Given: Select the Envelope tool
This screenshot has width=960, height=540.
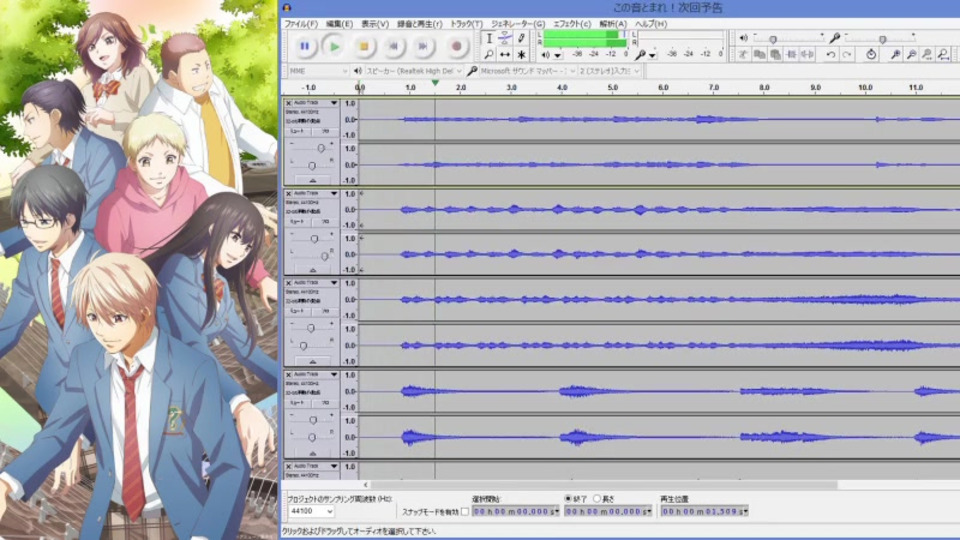Looking at the screenshot, I should (504, 38).
